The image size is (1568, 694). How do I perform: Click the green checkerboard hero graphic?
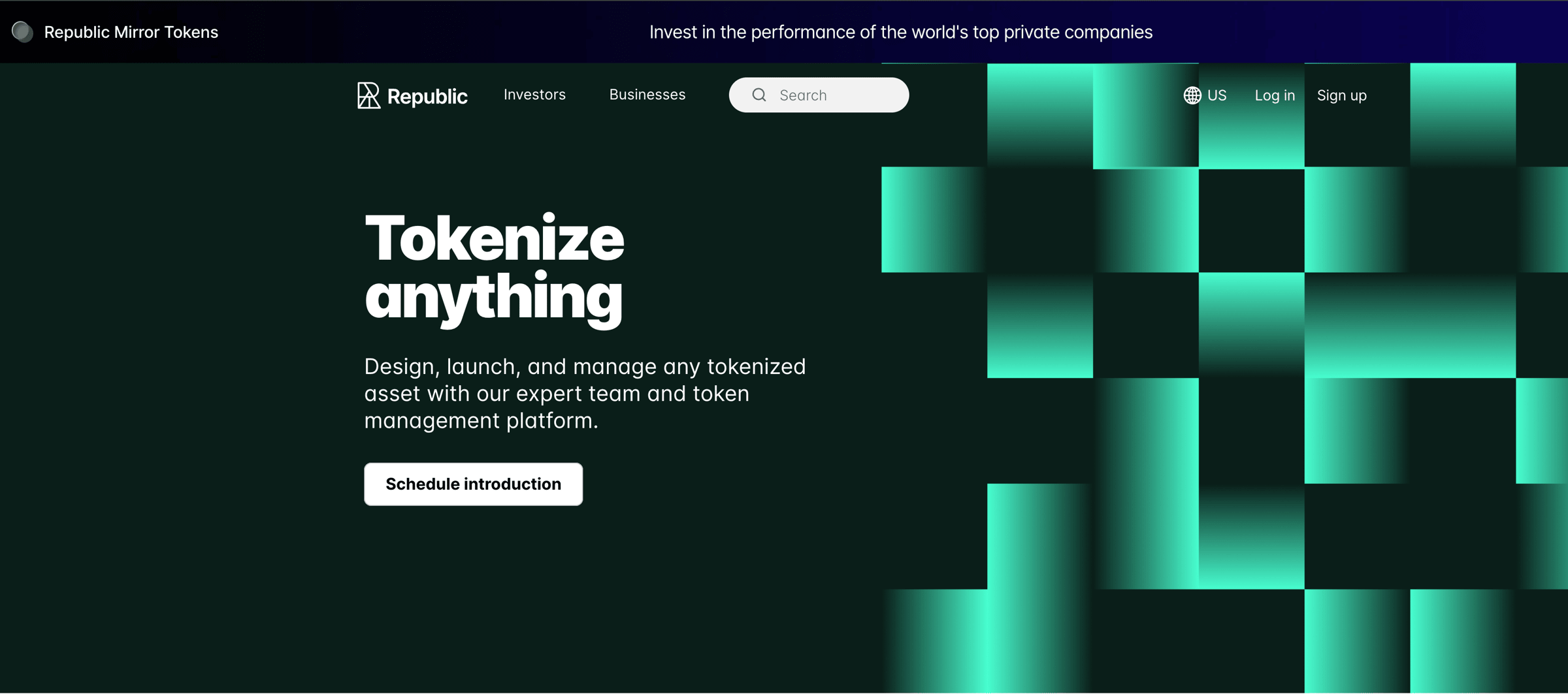point(1224,378)
